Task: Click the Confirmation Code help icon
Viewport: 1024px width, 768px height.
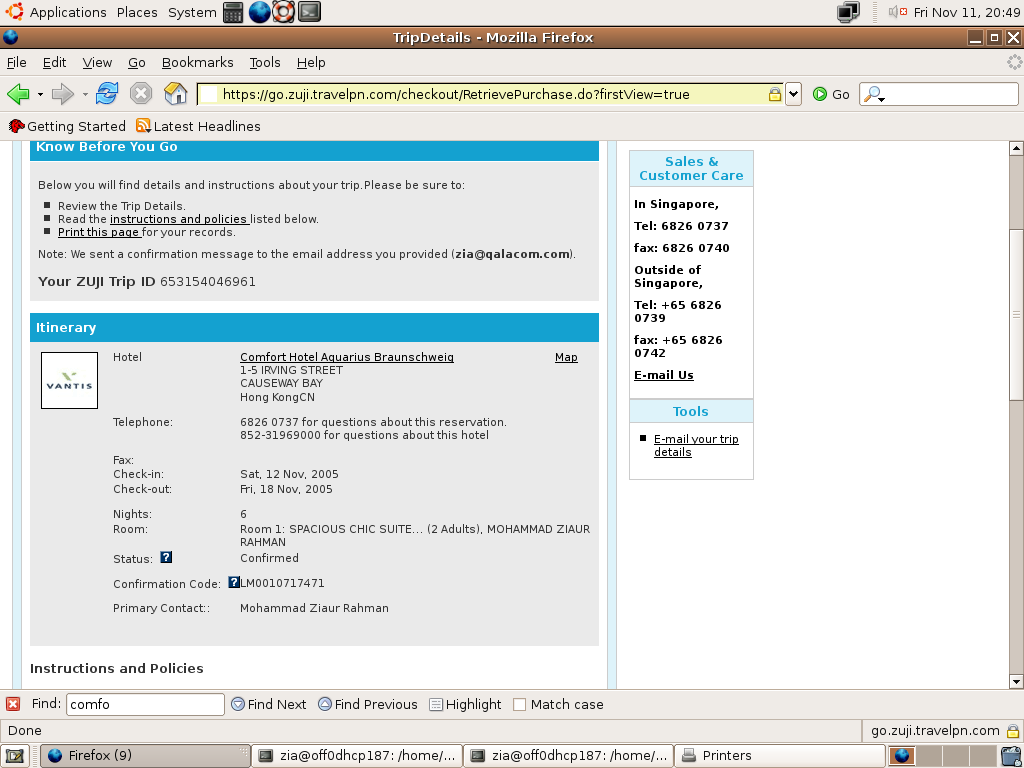Action: point(234,582)
